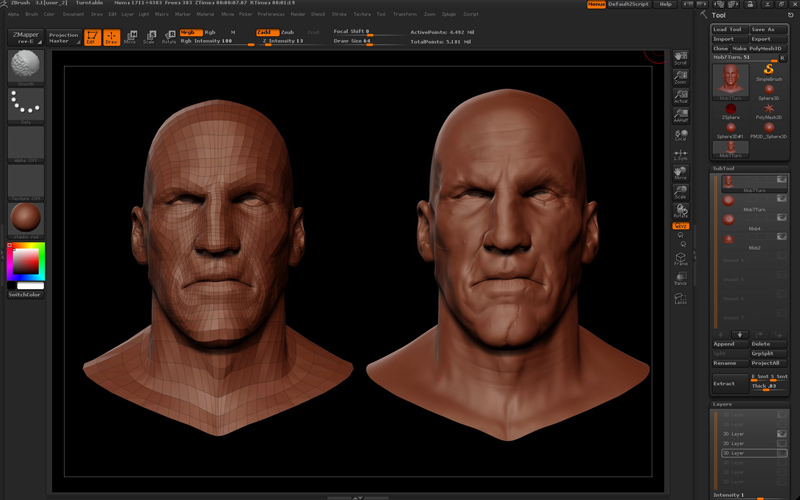Click the AAHalf view icon
This screenshot has width=800, height=500.
coord(680,115)
